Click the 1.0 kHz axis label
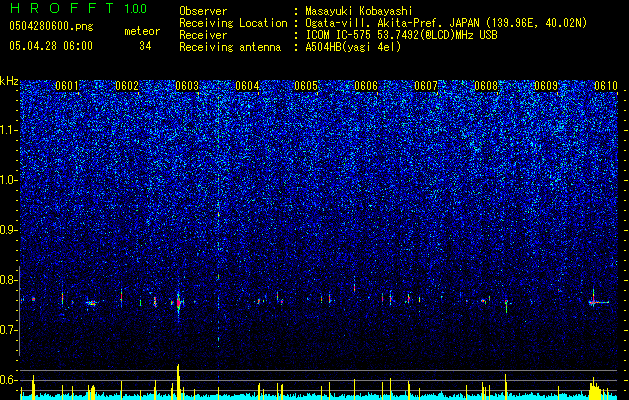This screenshot has height=400, width=629. (x=9, y=180)
